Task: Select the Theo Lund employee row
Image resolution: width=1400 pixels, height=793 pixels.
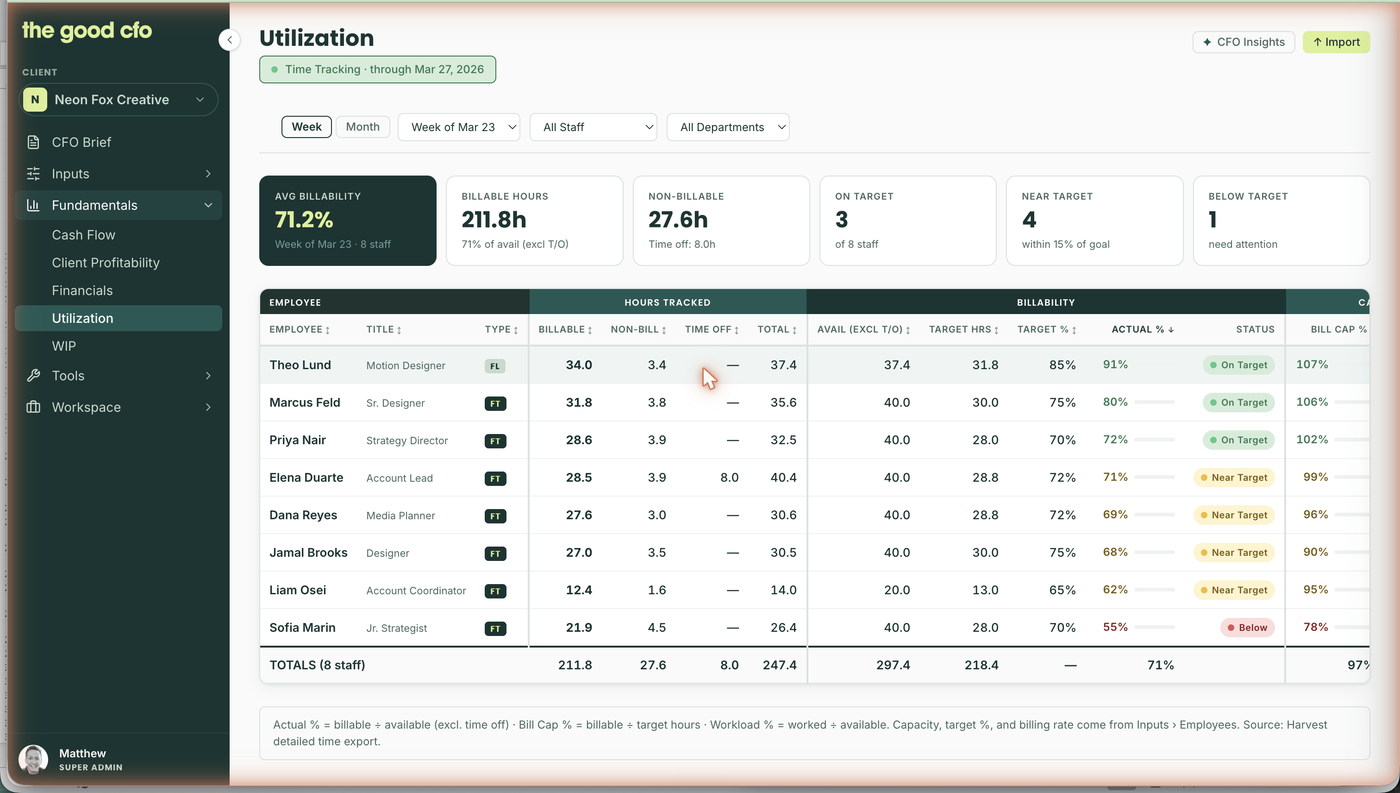Action: pos(814,365)
